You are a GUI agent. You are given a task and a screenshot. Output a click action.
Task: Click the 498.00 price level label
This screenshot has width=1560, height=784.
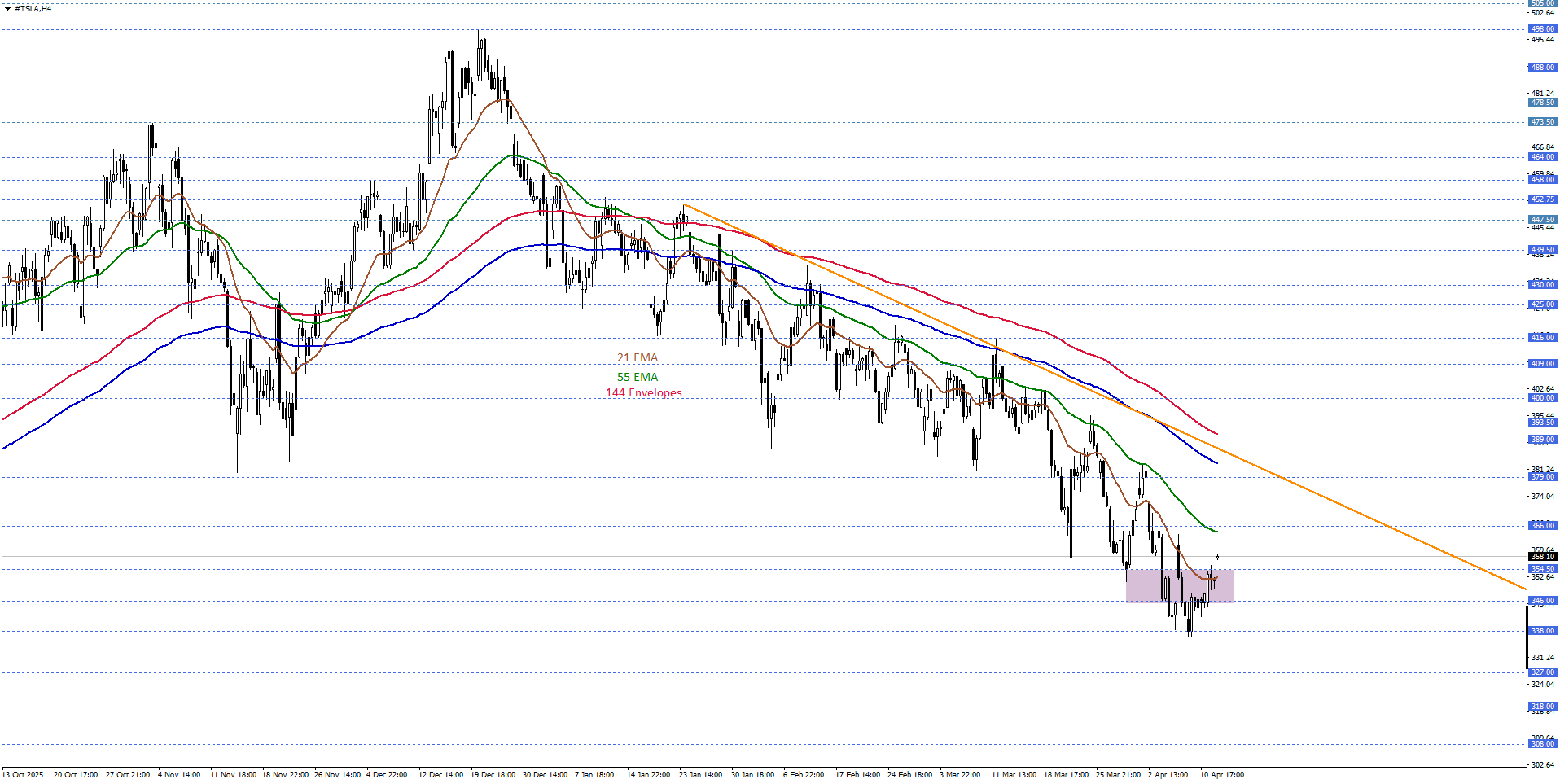tap(1542, 29)
